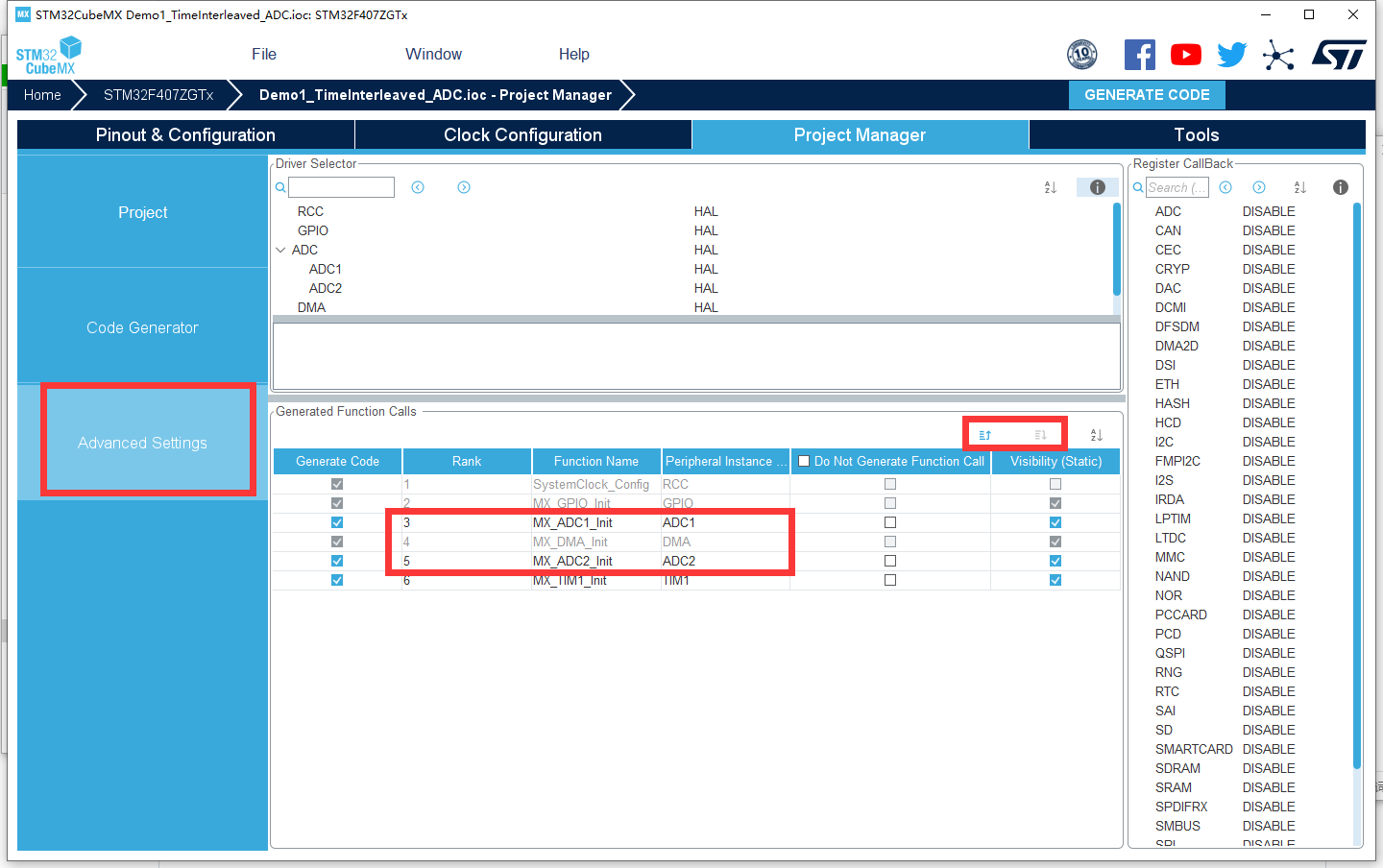
Task: Open the Window menu
Action: (x=433, y=55)
